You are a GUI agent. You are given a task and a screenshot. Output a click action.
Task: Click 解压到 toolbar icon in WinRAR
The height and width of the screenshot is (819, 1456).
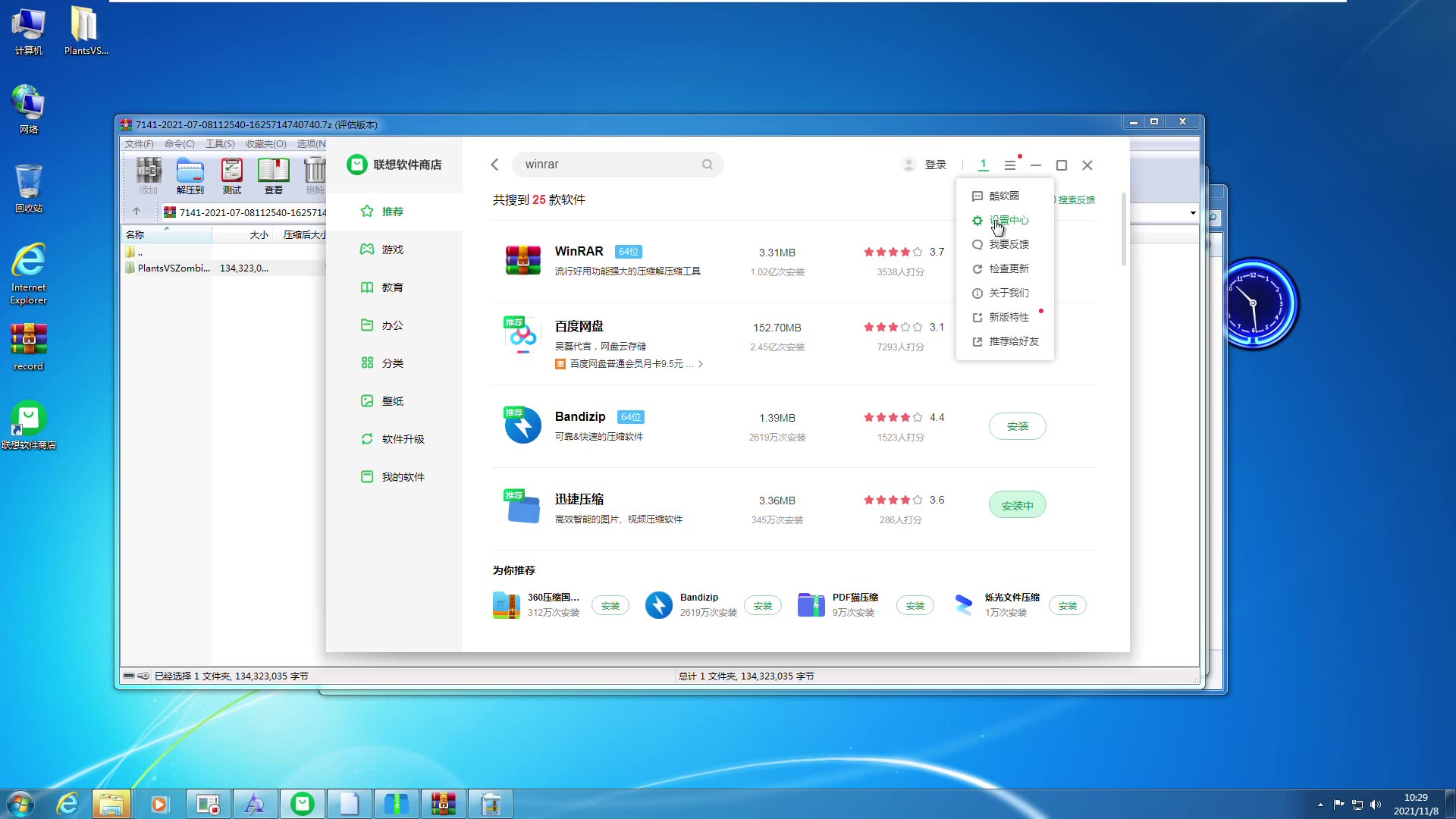(190, 176)
